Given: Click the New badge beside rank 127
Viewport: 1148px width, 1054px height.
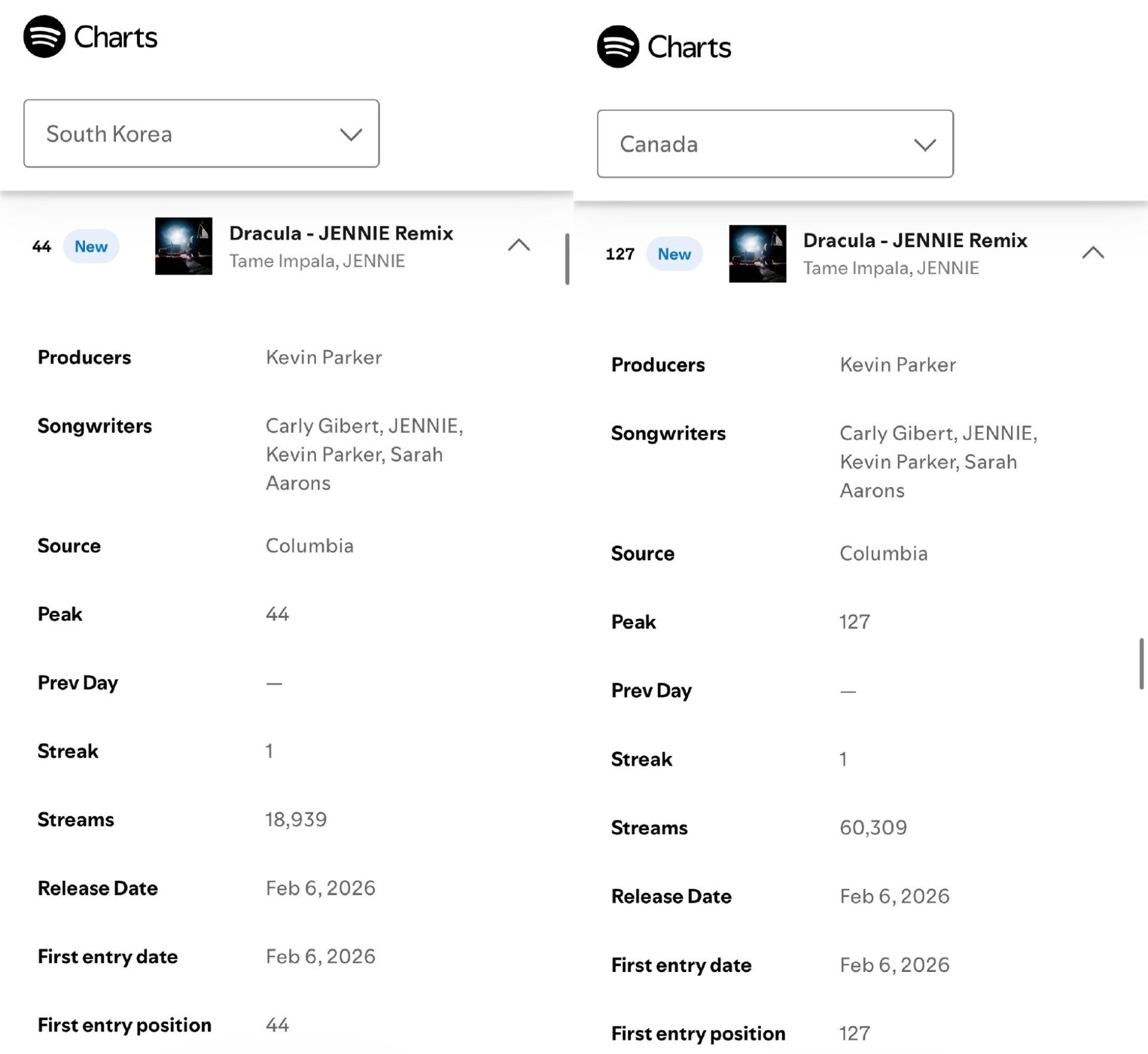Looking at the screenshot, I should 674,254.
